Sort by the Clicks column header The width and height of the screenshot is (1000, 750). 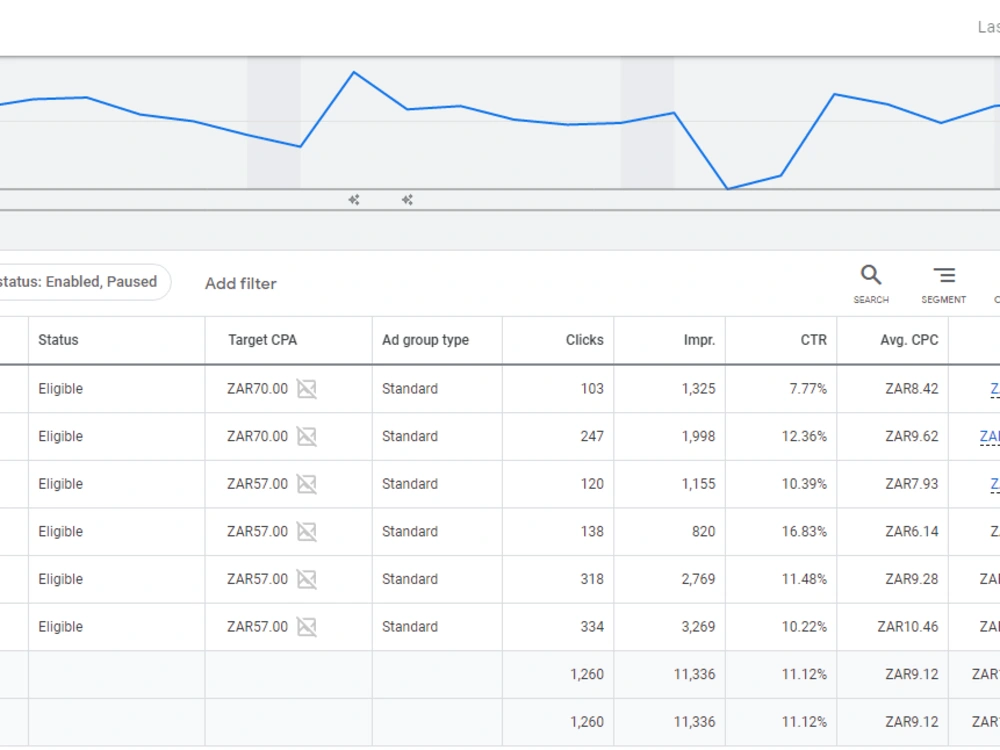click(x=584, y=340)
